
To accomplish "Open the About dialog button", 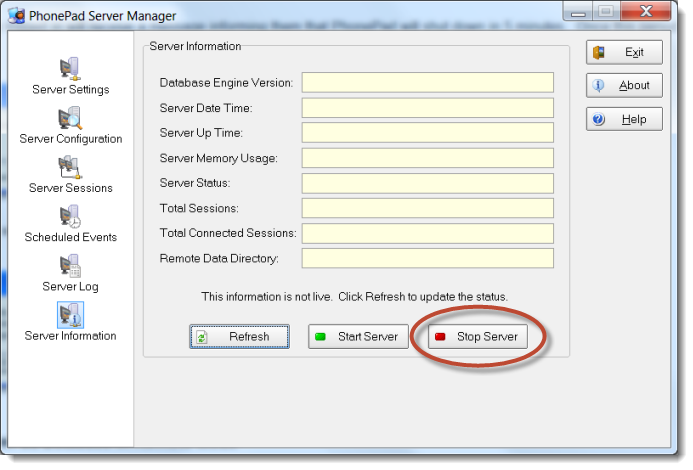I will click(624, 85).
